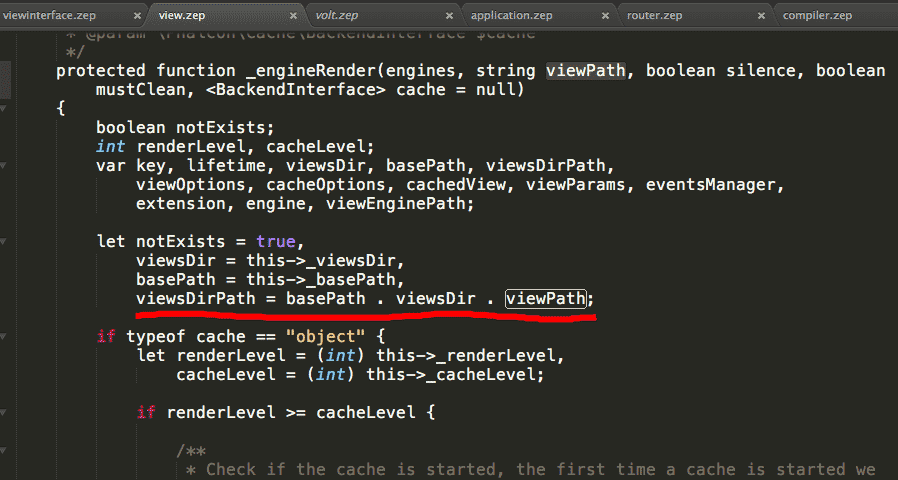This screenshot has height=480, width=898.
Task: Collapse the 'if renderLevel >= cacheLevel' block
Action: pos(4,412)
